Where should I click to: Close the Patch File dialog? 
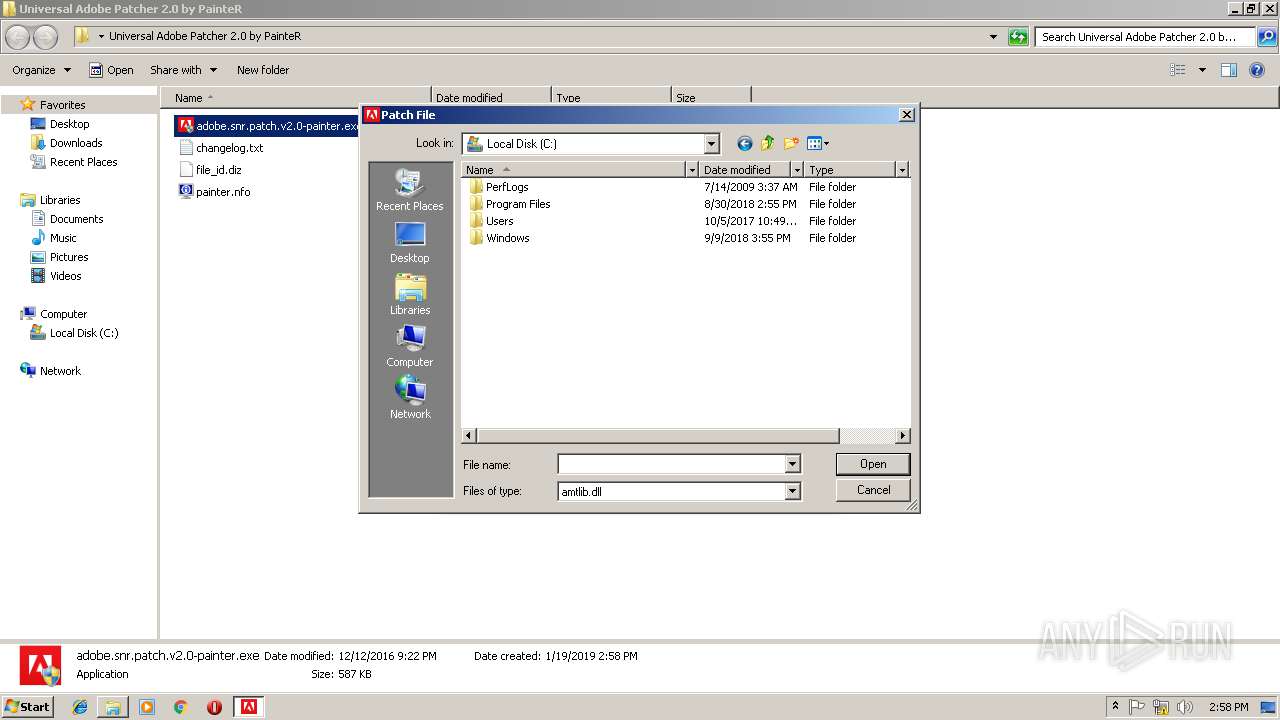click(906, 115)
